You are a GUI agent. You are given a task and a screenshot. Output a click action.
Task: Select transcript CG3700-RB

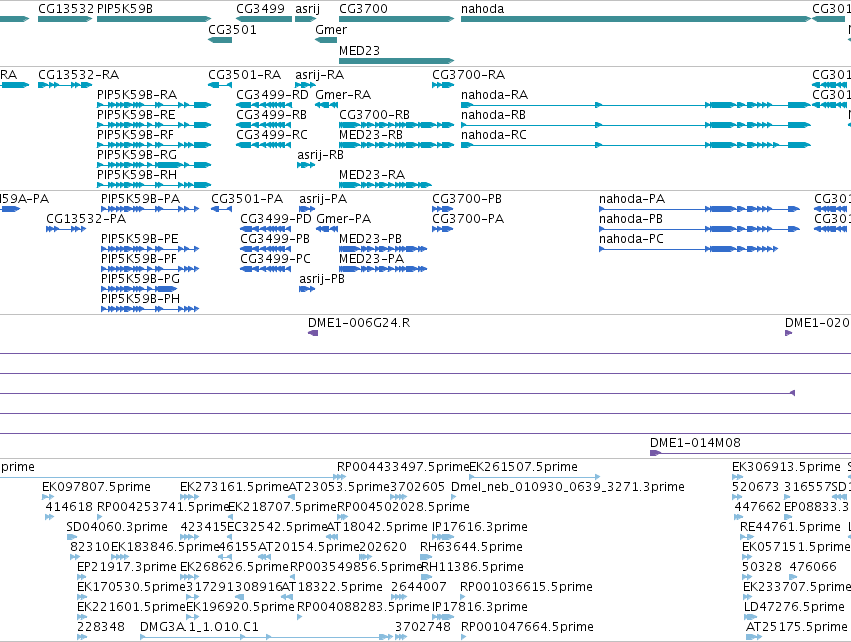point(374,115)
